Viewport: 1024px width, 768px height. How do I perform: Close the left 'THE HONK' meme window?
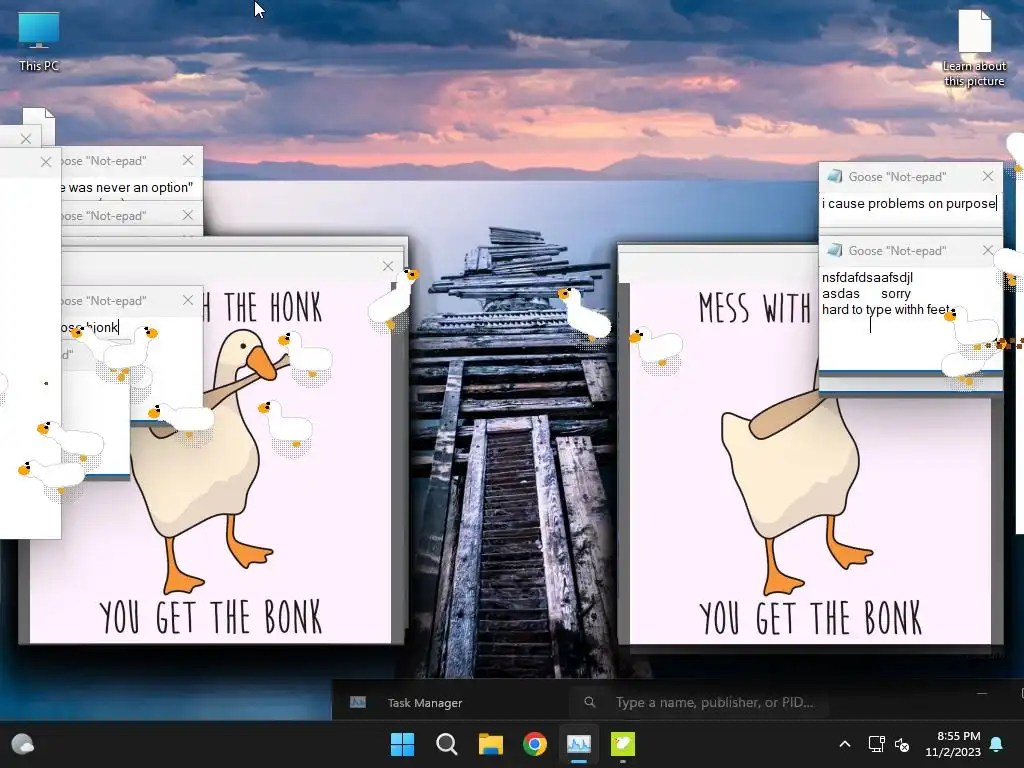coord(388,266)
